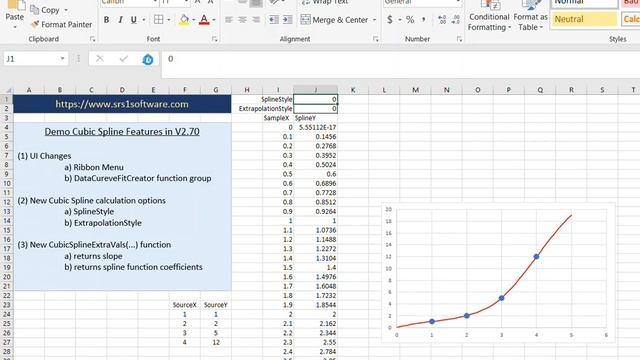Open fill color dropdown arrow

[193, 20]
